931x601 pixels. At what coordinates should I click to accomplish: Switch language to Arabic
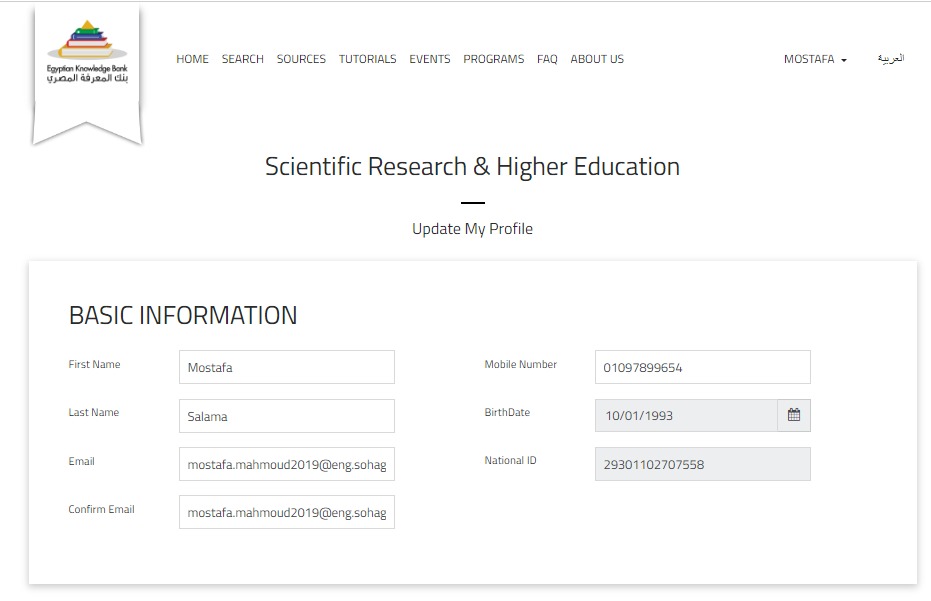tap(890, 59)
